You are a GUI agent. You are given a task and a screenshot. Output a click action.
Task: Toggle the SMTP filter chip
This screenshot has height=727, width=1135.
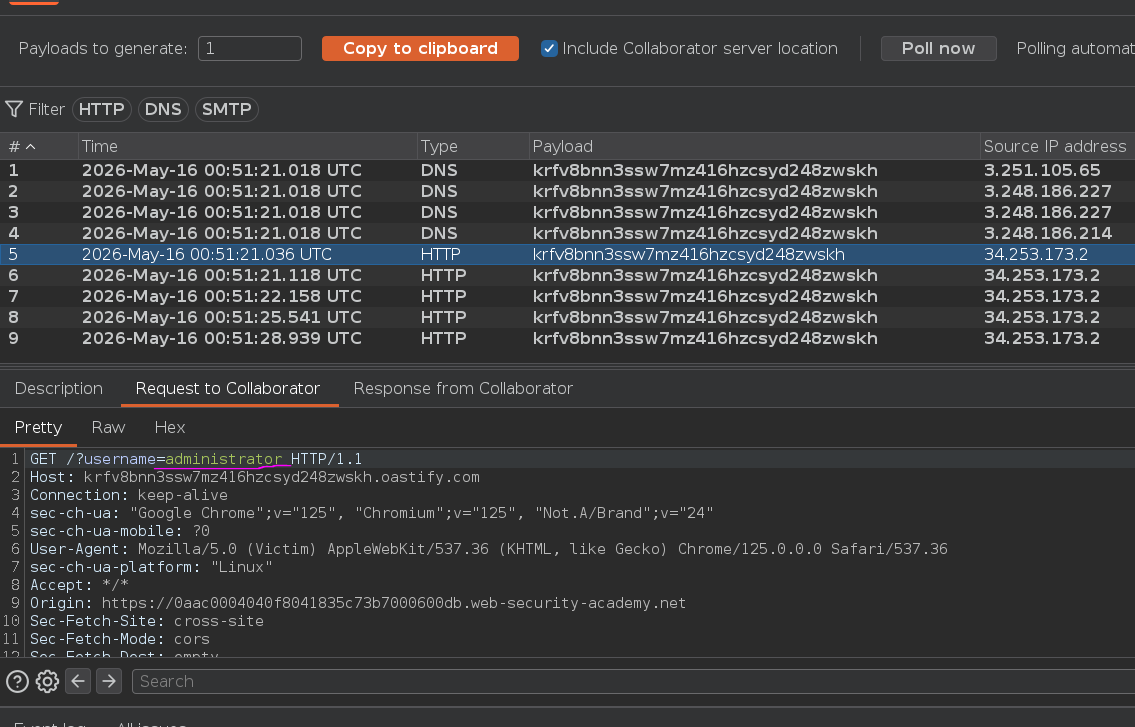[x=227, y=109]
